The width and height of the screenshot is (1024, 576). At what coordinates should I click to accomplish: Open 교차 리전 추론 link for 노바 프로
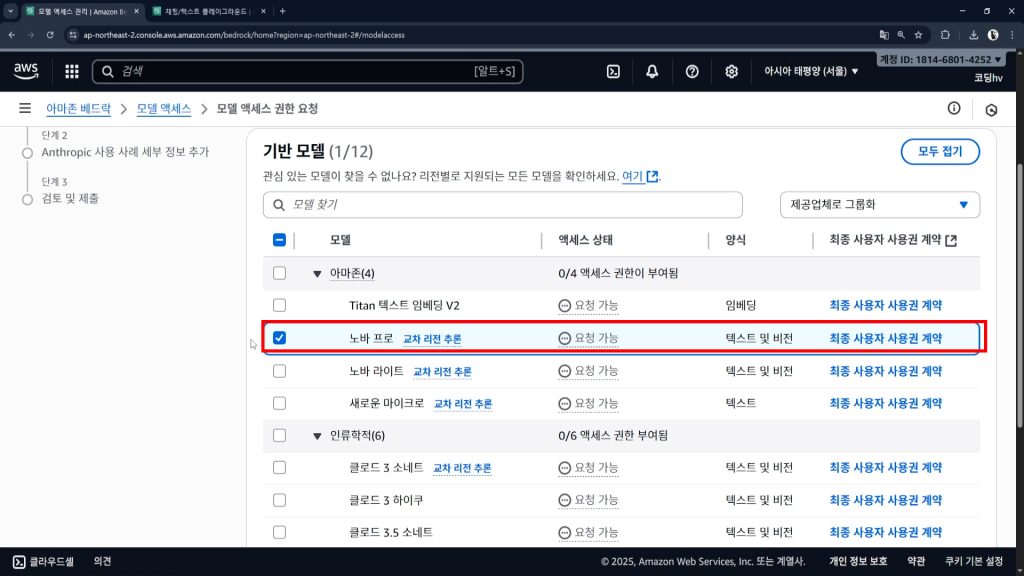(x=432, y=338)
